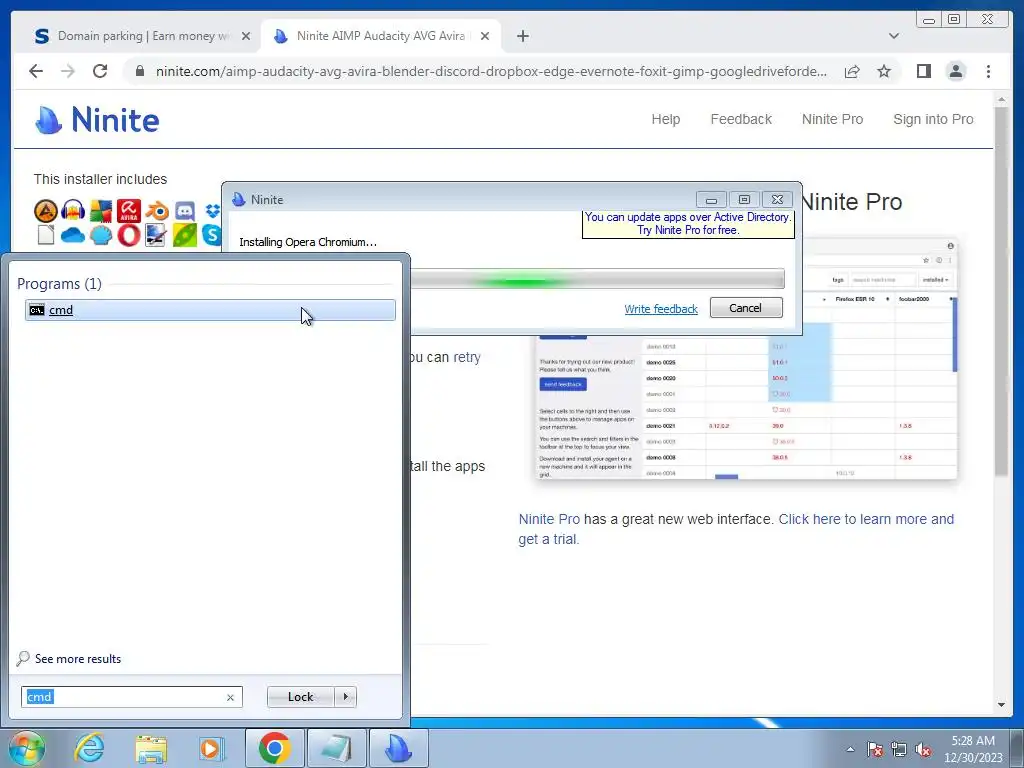Viewport: 1024px width, 768px height.
Task: Open the Windows Start orb
Action: [x=27, y=748]
